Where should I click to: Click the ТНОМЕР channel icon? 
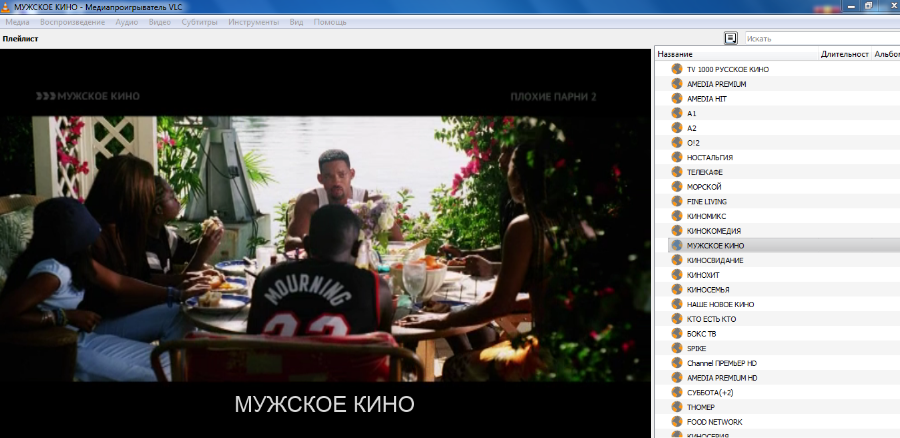point(677,407)
